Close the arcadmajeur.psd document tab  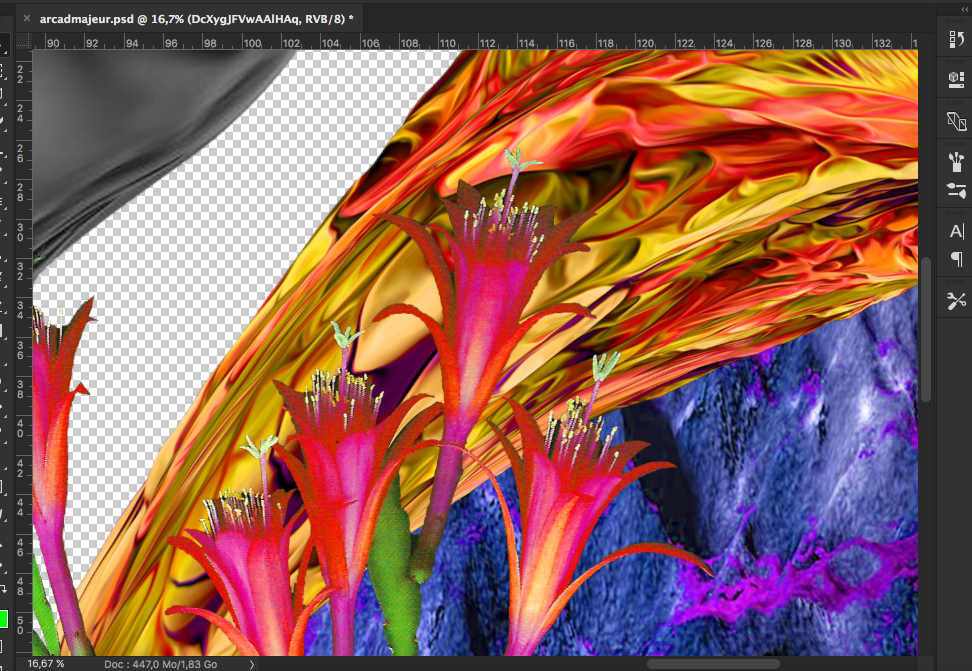25,18
